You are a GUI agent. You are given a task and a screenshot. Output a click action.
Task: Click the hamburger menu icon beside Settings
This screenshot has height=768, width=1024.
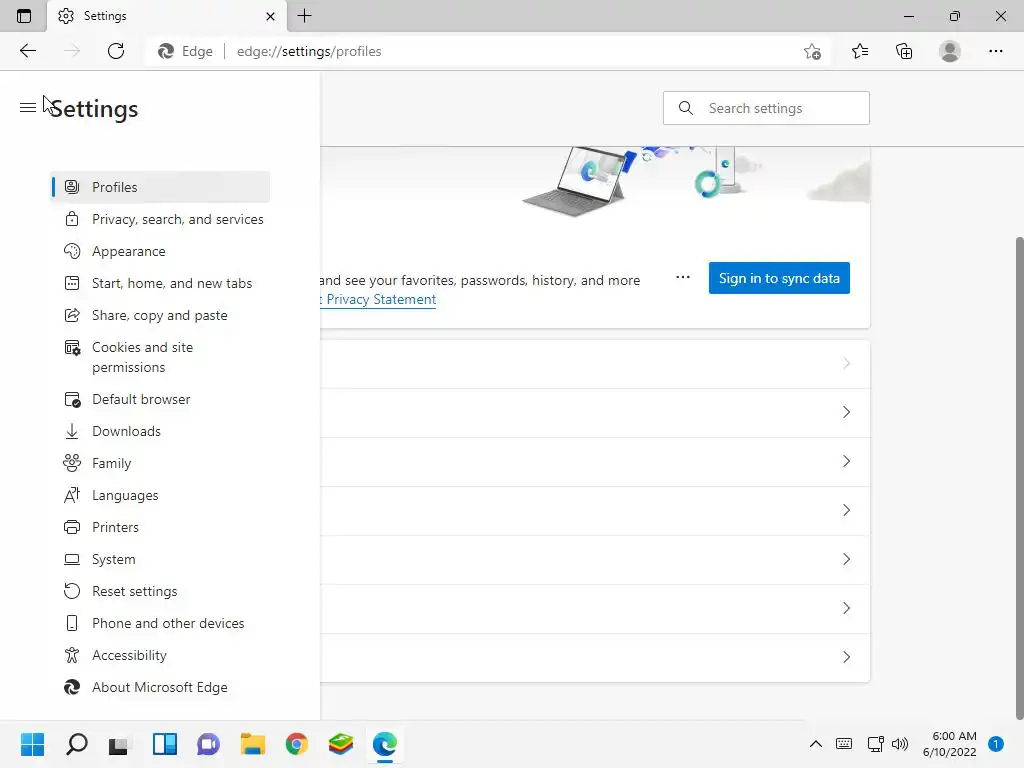coord(27,107)
